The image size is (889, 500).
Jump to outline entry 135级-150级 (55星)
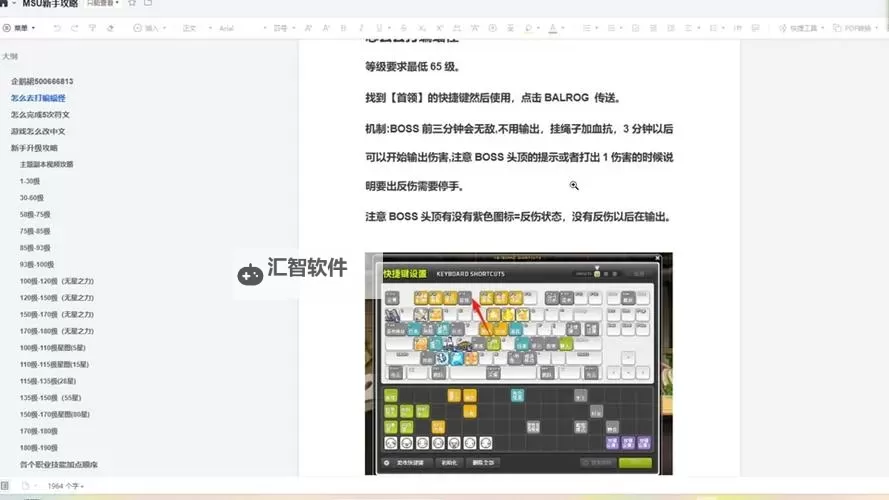[50, 397]
